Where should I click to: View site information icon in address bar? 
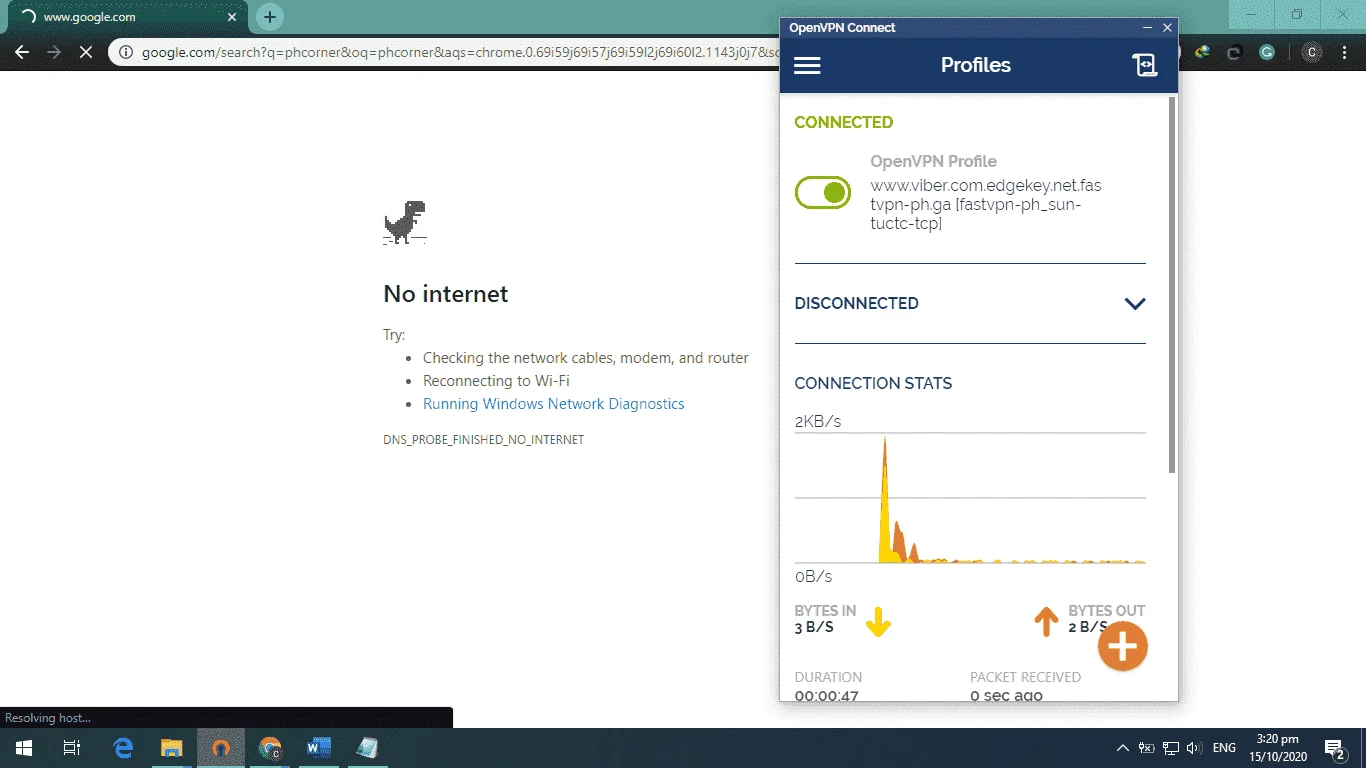point(125,52)
